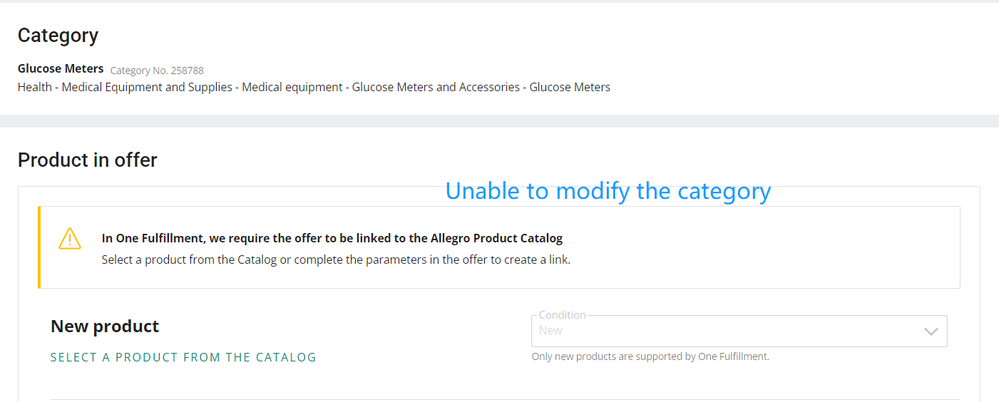Select the bold Glucose Meters category name

pos(61,69)
